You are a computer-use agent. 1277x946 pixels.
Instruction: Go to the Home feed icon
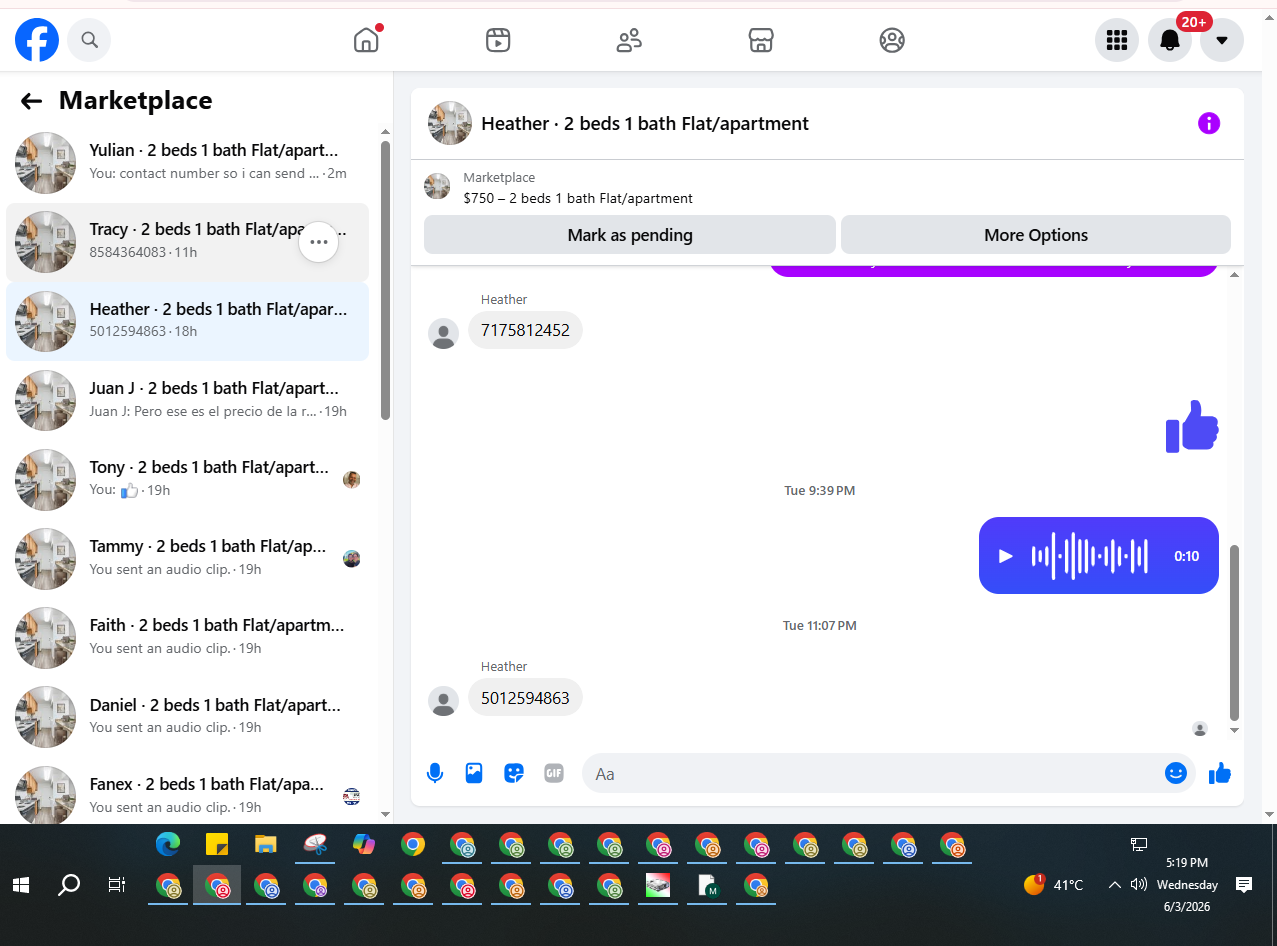pyautogui.click(x=367, y=40)
